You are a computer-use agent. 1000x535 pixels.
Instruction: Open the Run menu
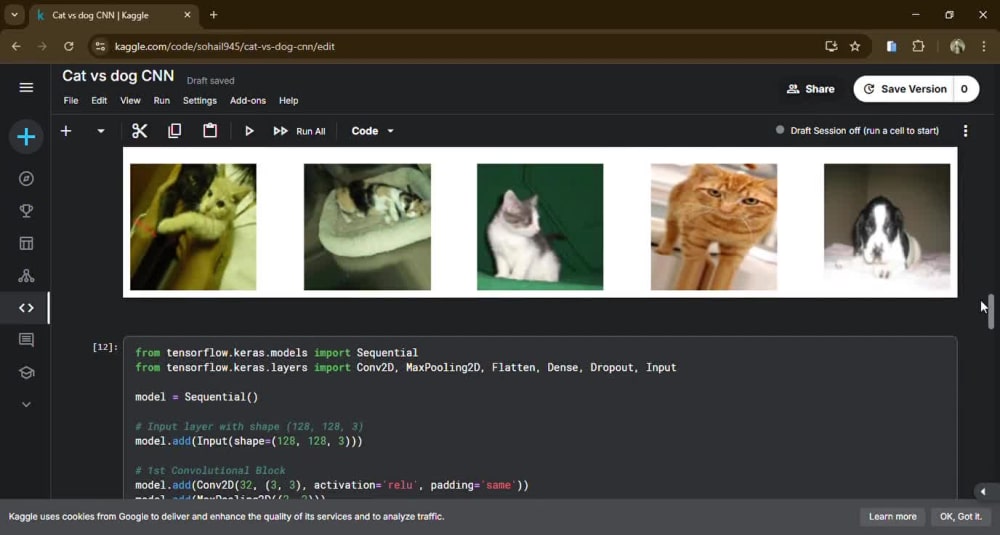[161, 101]
